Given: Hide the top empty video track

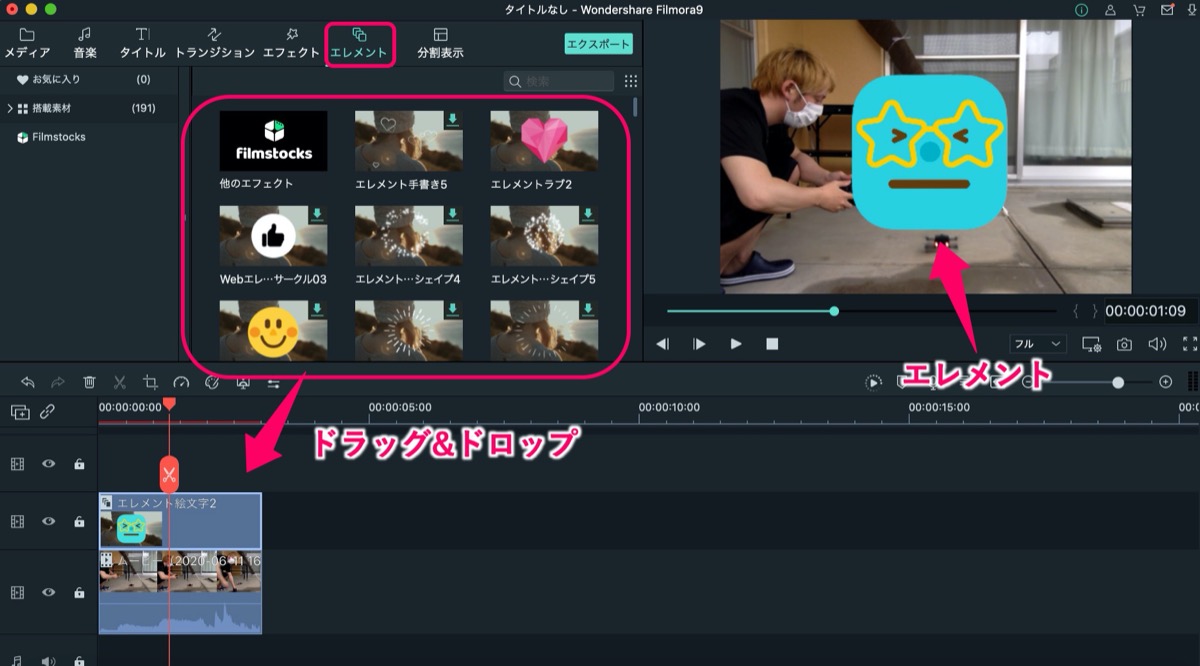Looking at the screenshot, I should pos(48,464).
